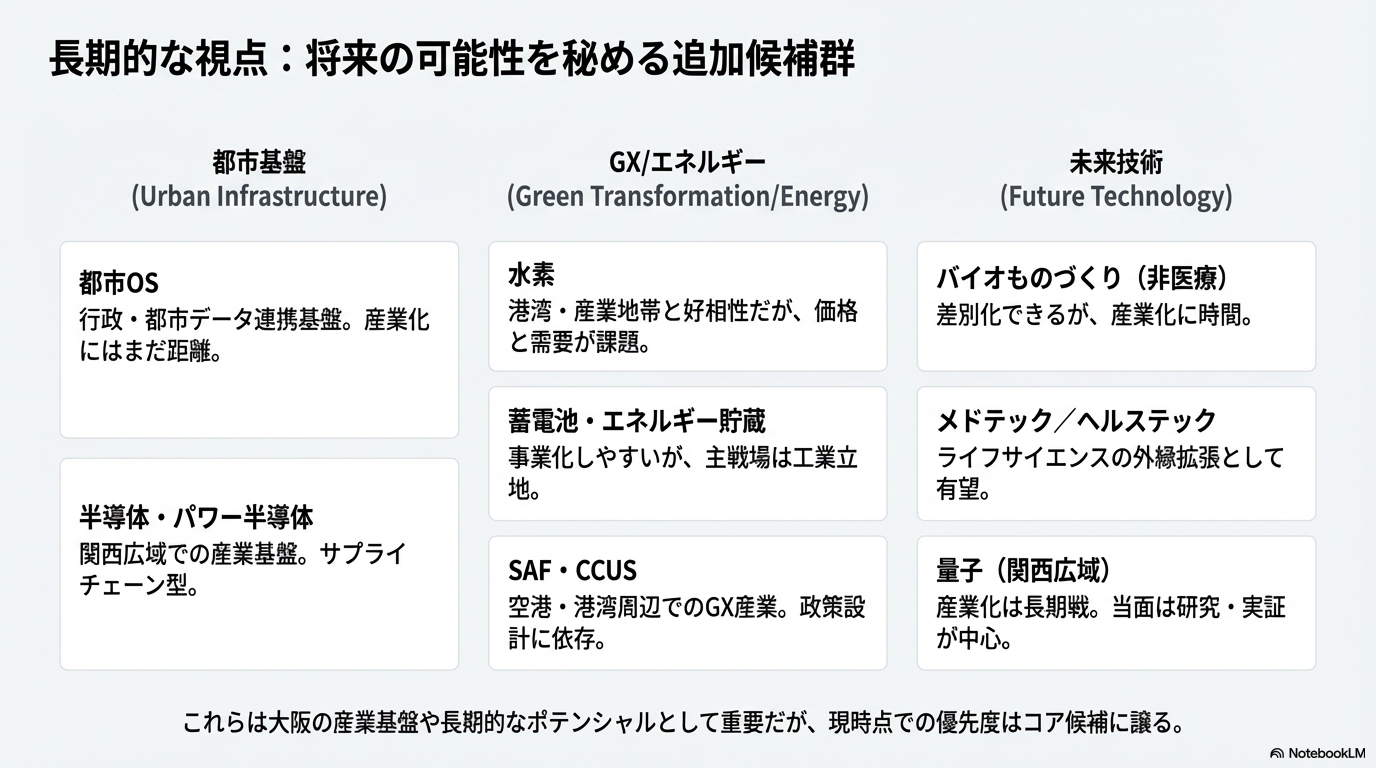Click the NotebookLM logo icon

[1277, 753]
